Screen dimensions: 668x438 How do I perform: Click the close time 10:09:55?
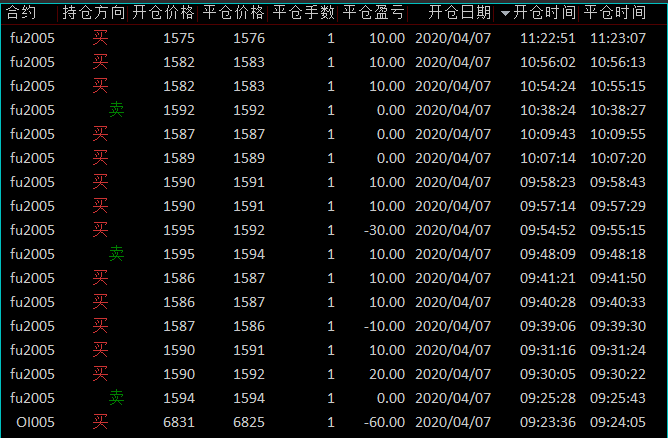pos(618,134)
